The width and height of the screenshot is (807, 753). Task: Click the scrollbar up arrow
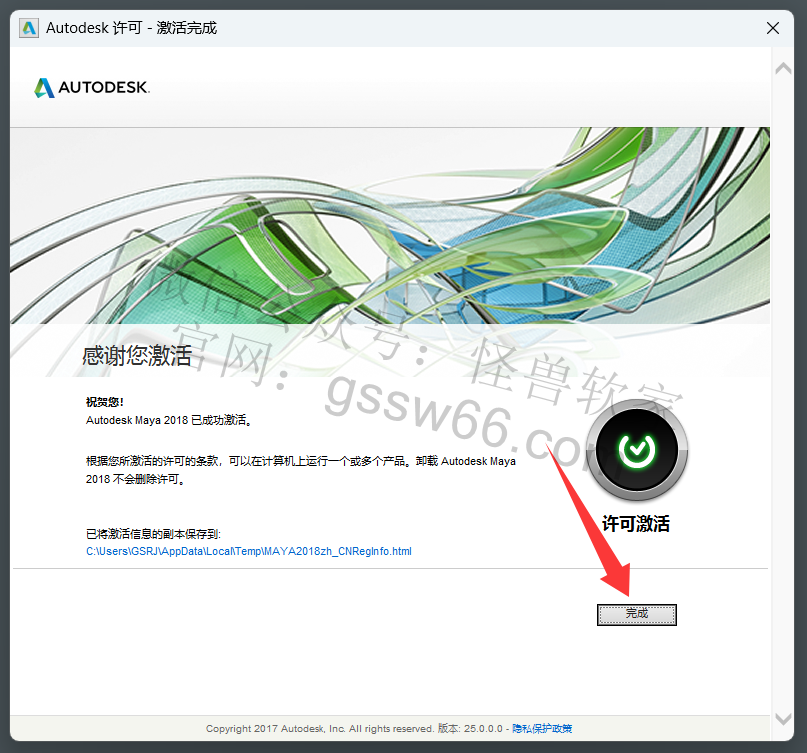pos(783,68)
